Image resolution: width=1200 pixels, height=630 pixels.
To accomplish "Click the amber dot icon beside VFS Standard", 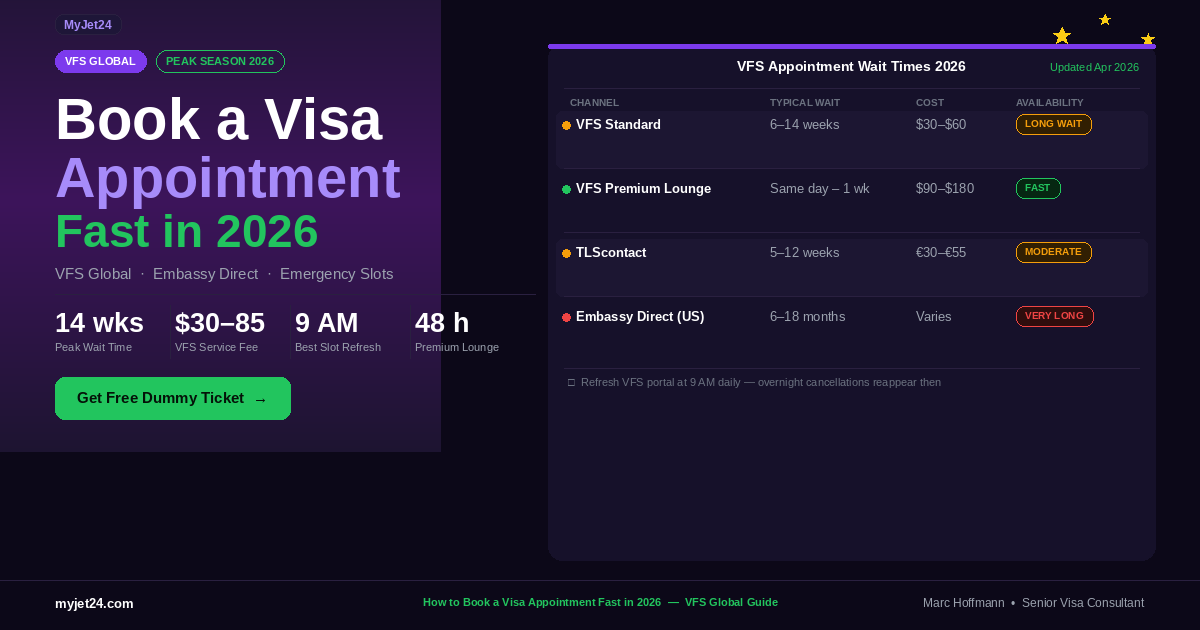I will [566, 124].
